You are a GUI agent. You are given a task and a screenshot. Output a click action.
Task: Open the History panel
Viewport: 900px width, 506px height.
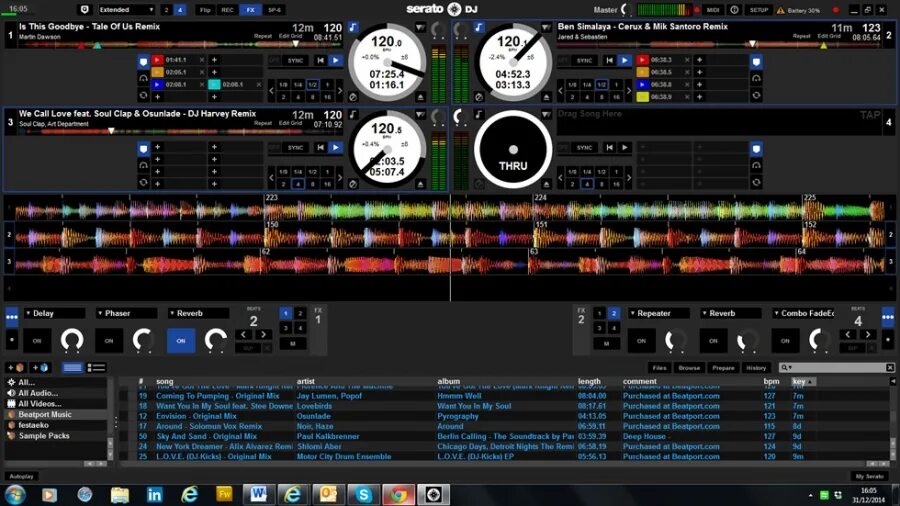pyautogui.click(x=756, y=368)
